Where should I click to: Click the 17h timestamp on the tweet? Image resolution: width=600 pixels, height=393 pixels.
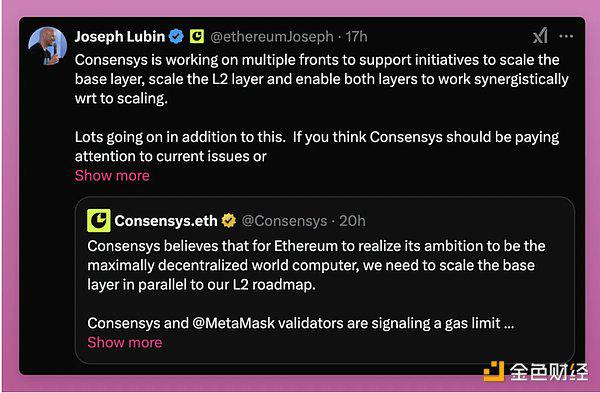(x=356, y=37)
